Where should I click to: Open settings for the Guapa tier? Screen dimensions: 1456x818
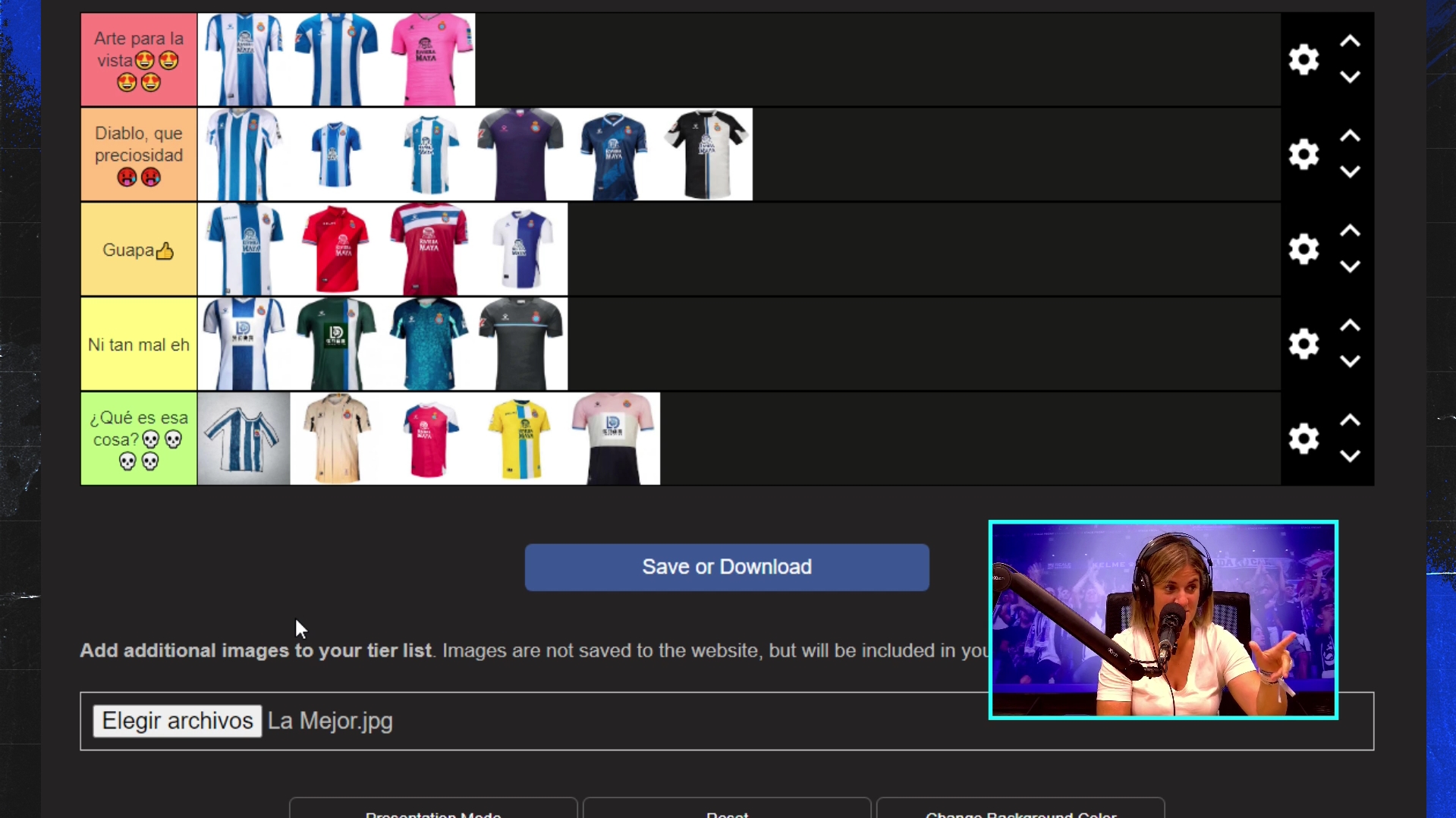(x=1303, y=249)
